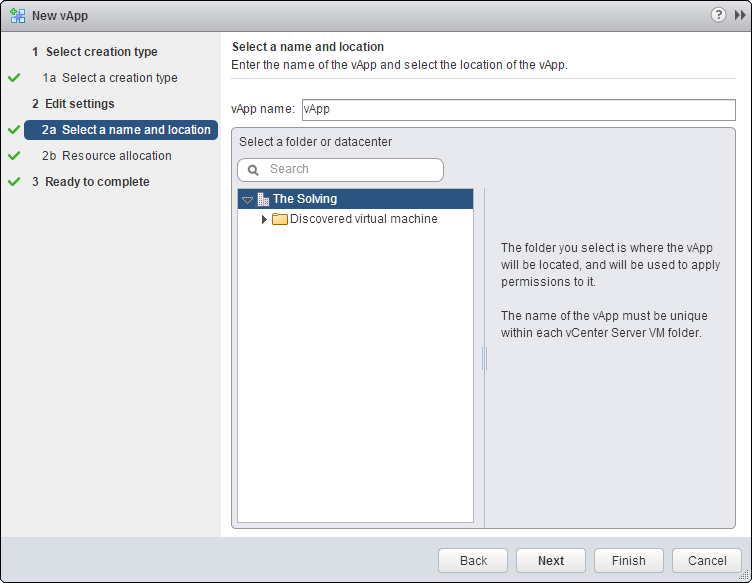Click the double-arrow expand icon in title bar
Image resolution: width=752 pixels, height=583 pixels.
pos(740,15)
